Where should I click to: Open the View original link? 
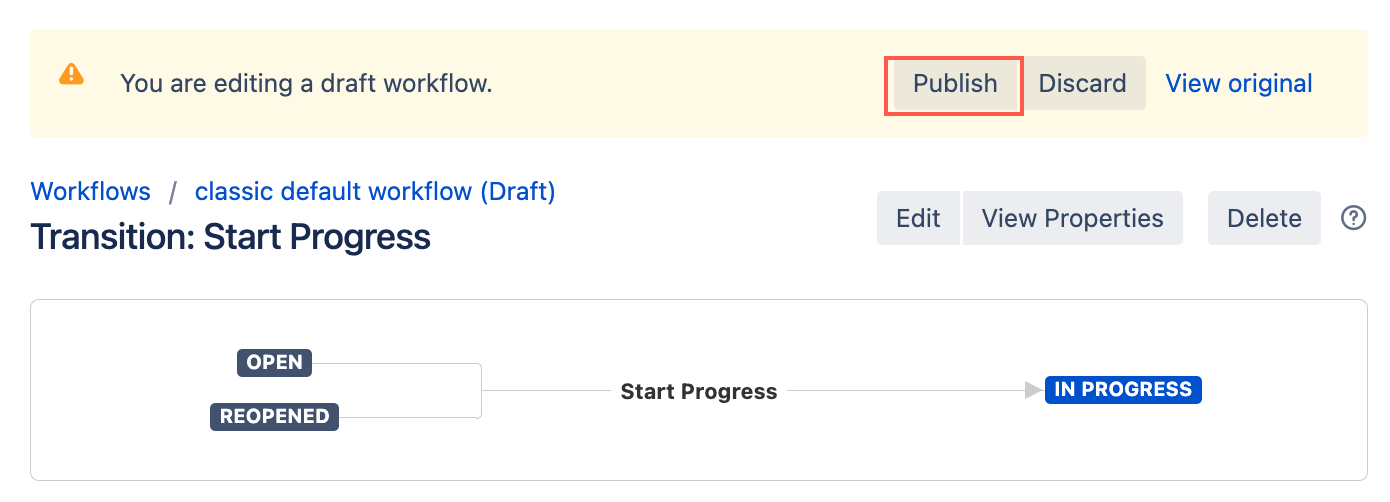1239,83
